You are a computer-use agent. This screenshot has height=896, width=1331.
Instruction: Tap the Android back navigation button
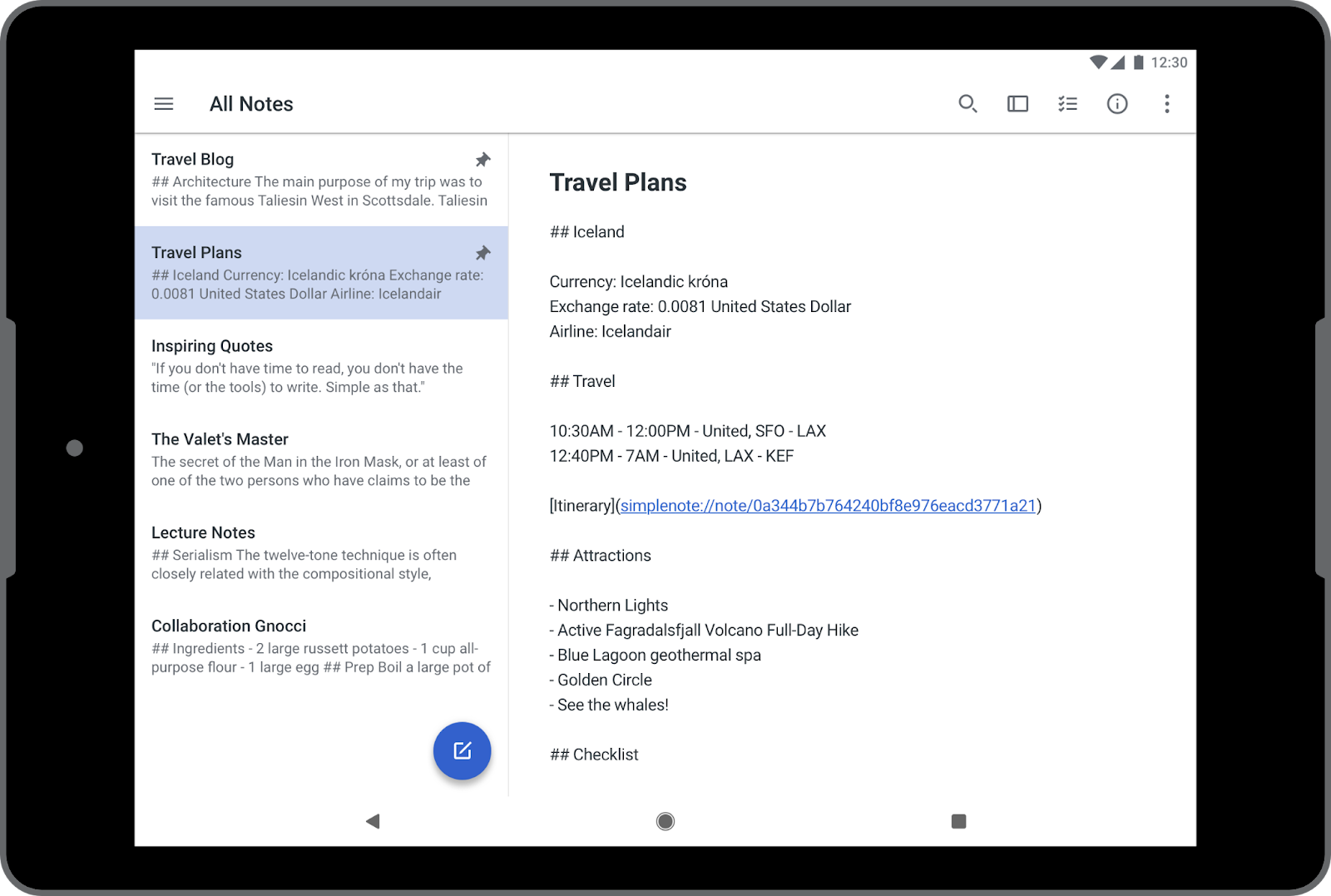pos(373,821)
